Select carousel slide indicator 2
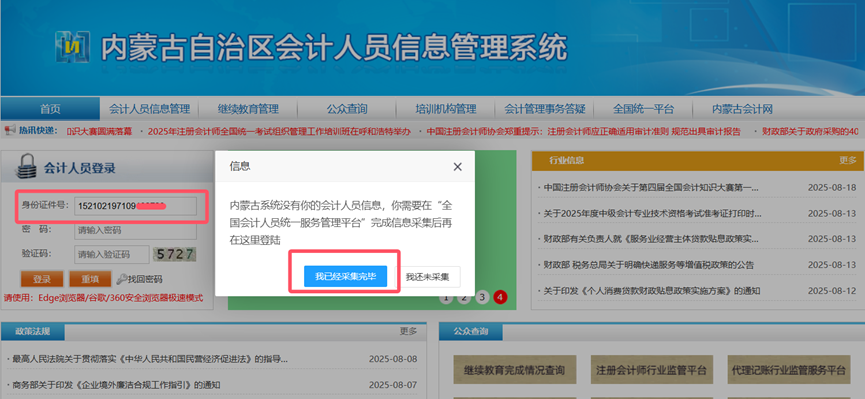The width and height of the screenshot is (865, 399). coord(464,297)
